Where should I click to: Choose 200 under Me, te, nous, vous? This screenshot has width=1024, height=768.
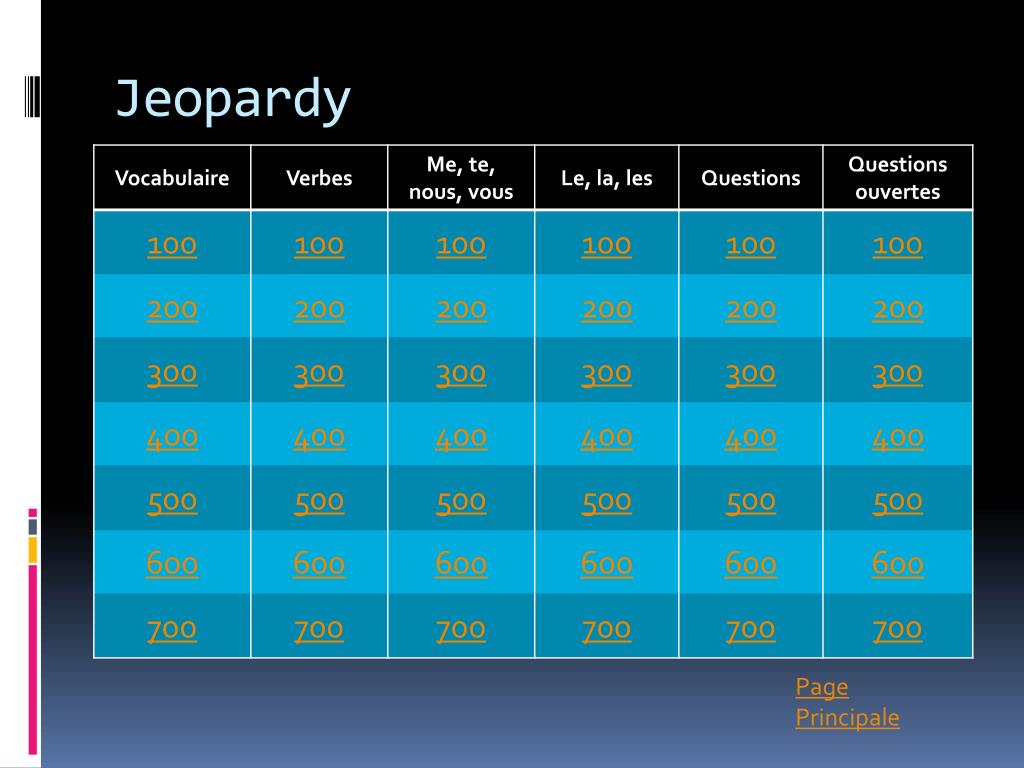[461, 310]
